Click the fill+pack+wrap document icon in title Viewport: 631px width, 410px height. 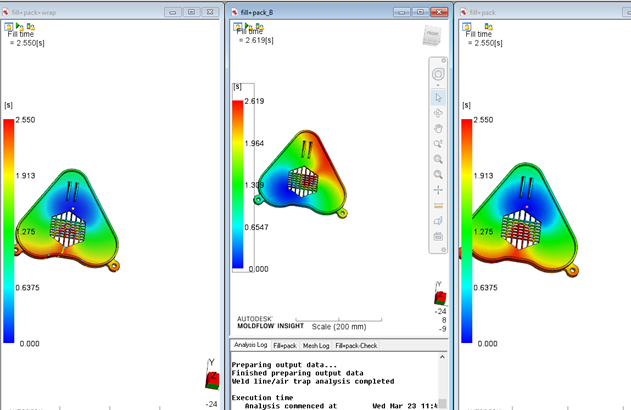tap(6, 12)
